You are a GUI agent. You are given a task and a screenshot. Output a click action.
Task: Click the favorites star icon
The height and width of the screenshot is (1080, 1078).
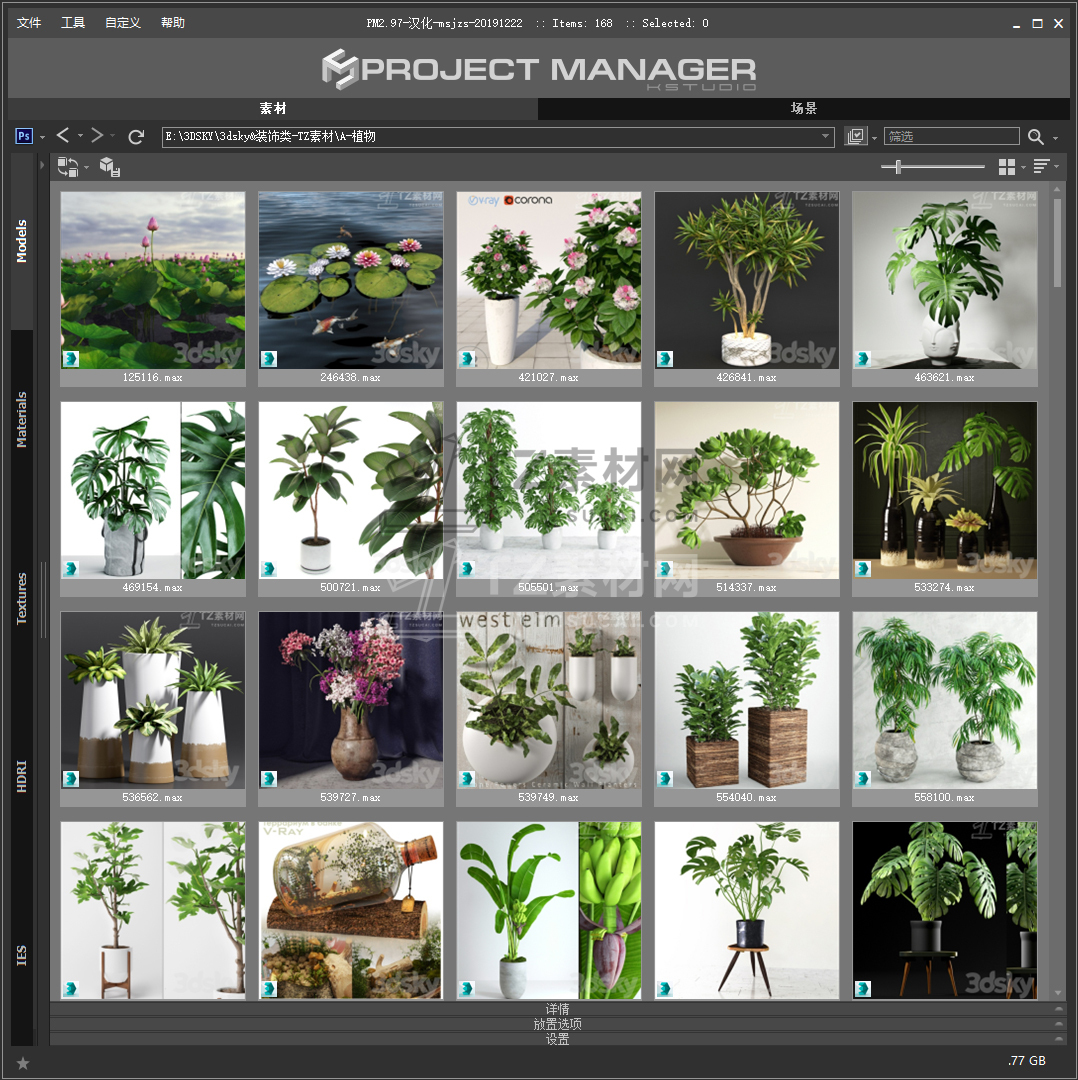click(x=23, y=1062)
